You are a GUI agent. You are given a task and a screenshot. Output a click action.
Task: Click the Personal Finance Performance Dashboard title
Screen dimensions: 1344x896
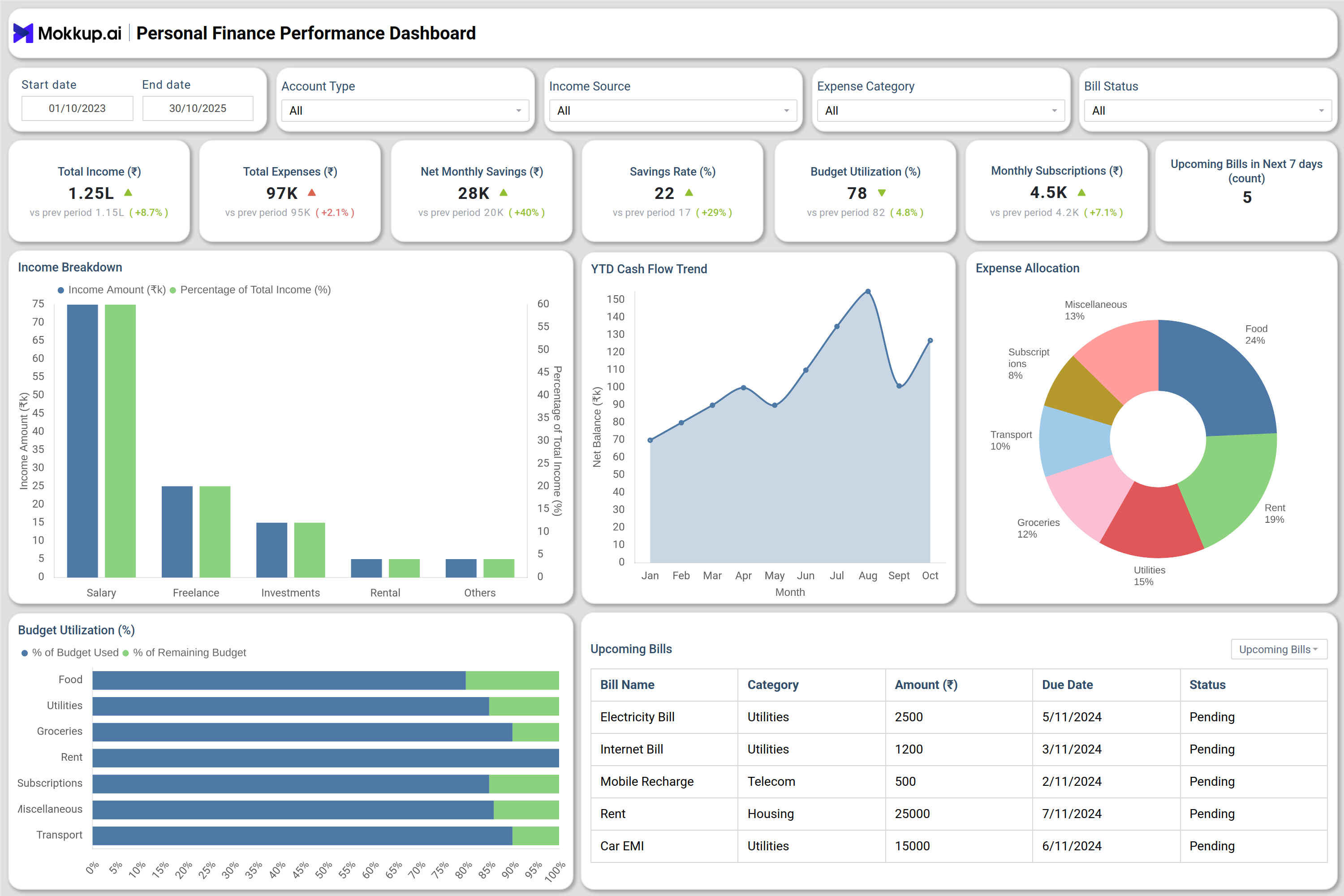tap(306, 33)
